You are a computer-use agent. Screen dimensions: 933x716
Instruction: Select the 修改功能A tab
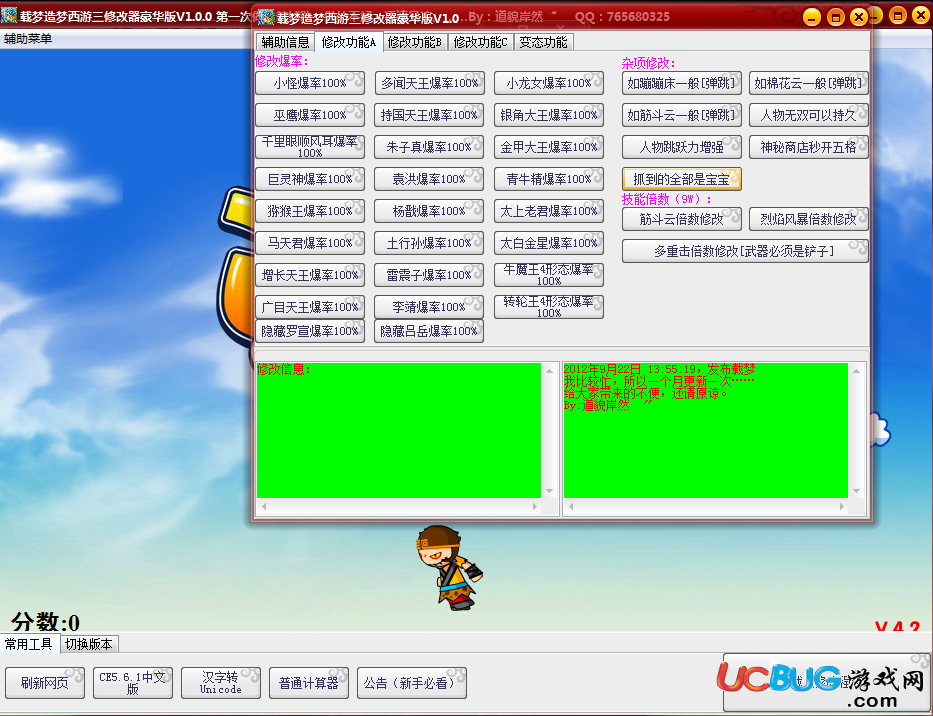tap(349, 42)
